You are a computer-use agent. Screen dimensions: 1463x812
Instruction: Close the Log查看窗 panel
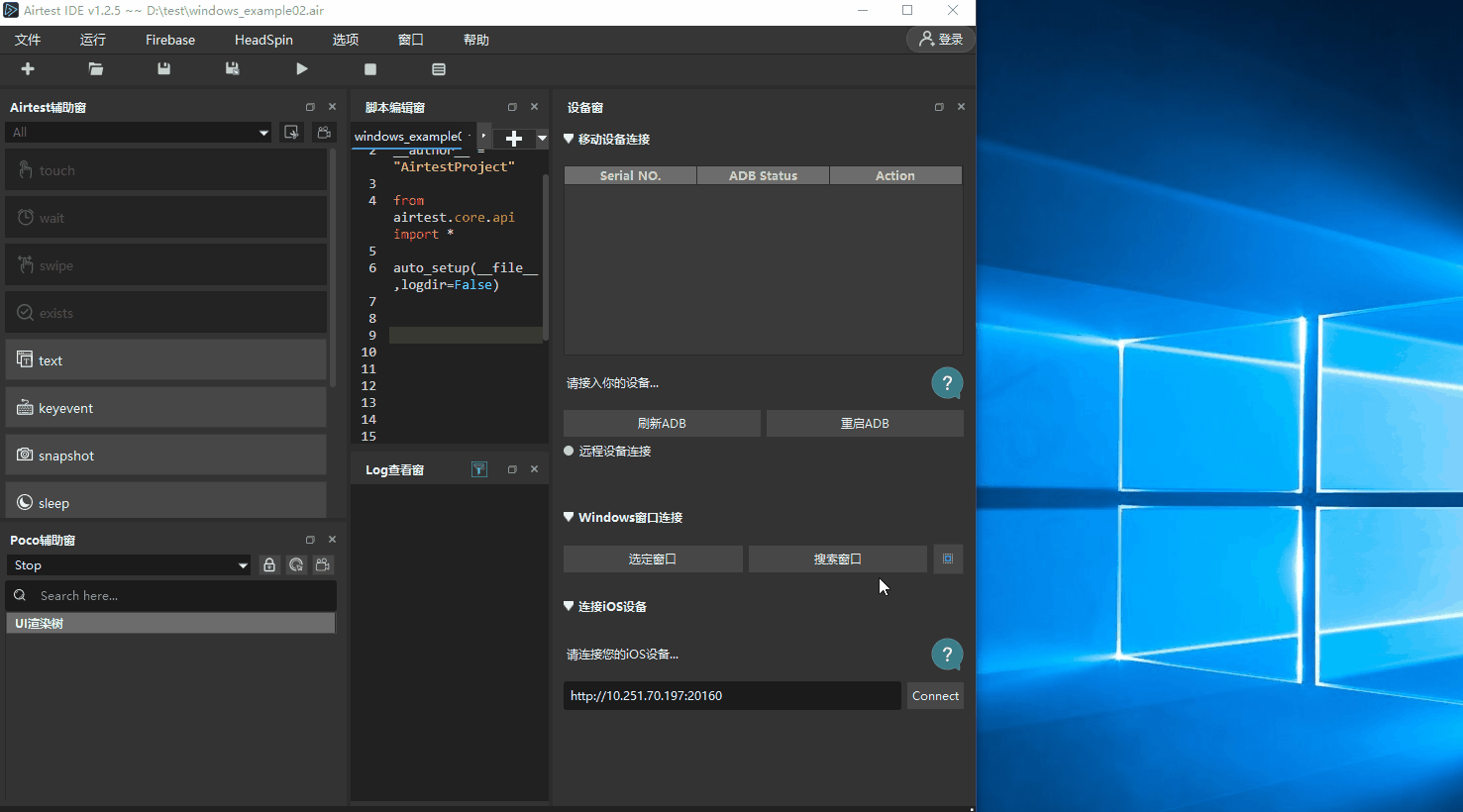534,469
